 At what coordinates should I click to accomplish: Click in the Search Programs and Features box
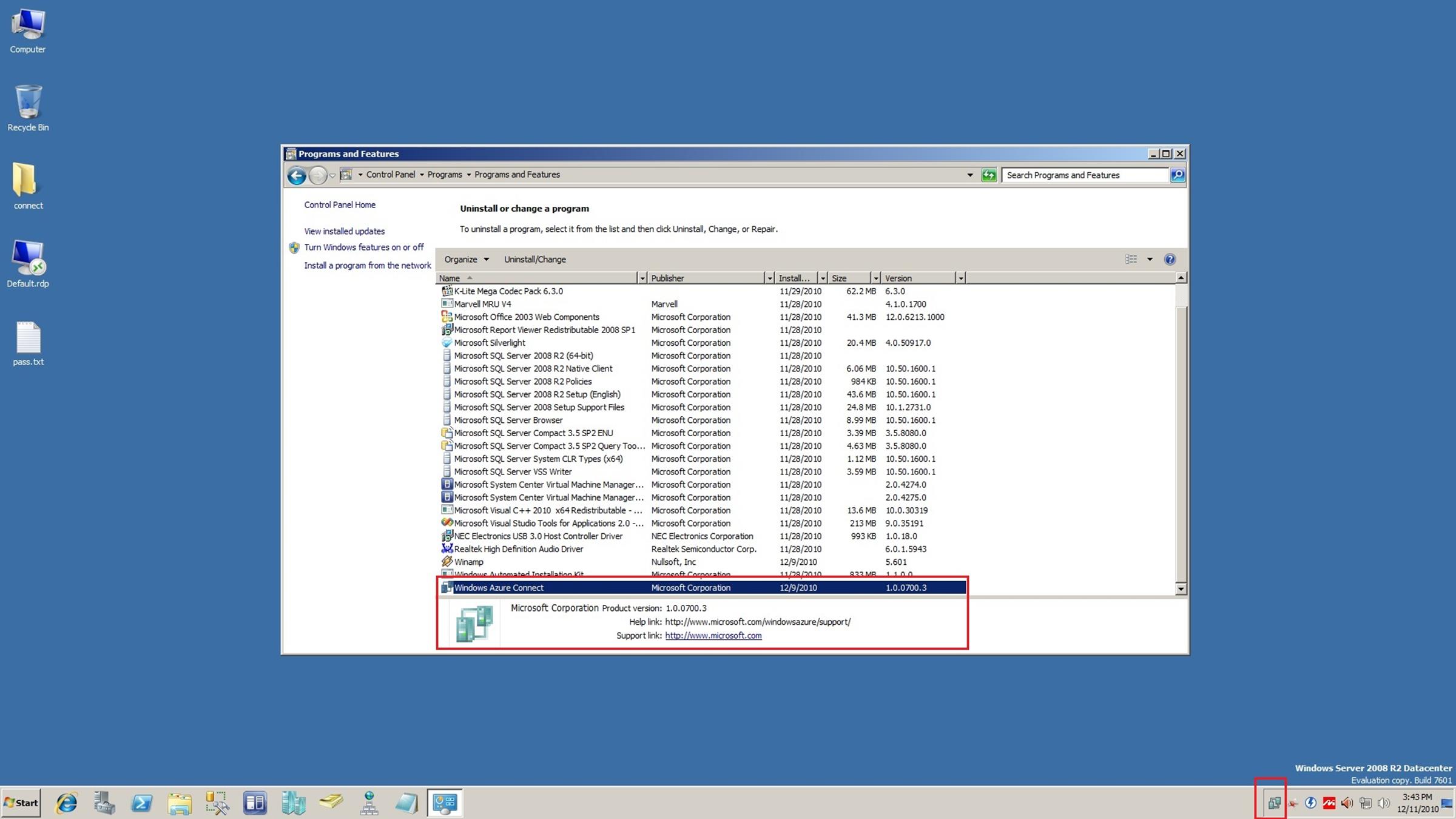(1085, 175)
